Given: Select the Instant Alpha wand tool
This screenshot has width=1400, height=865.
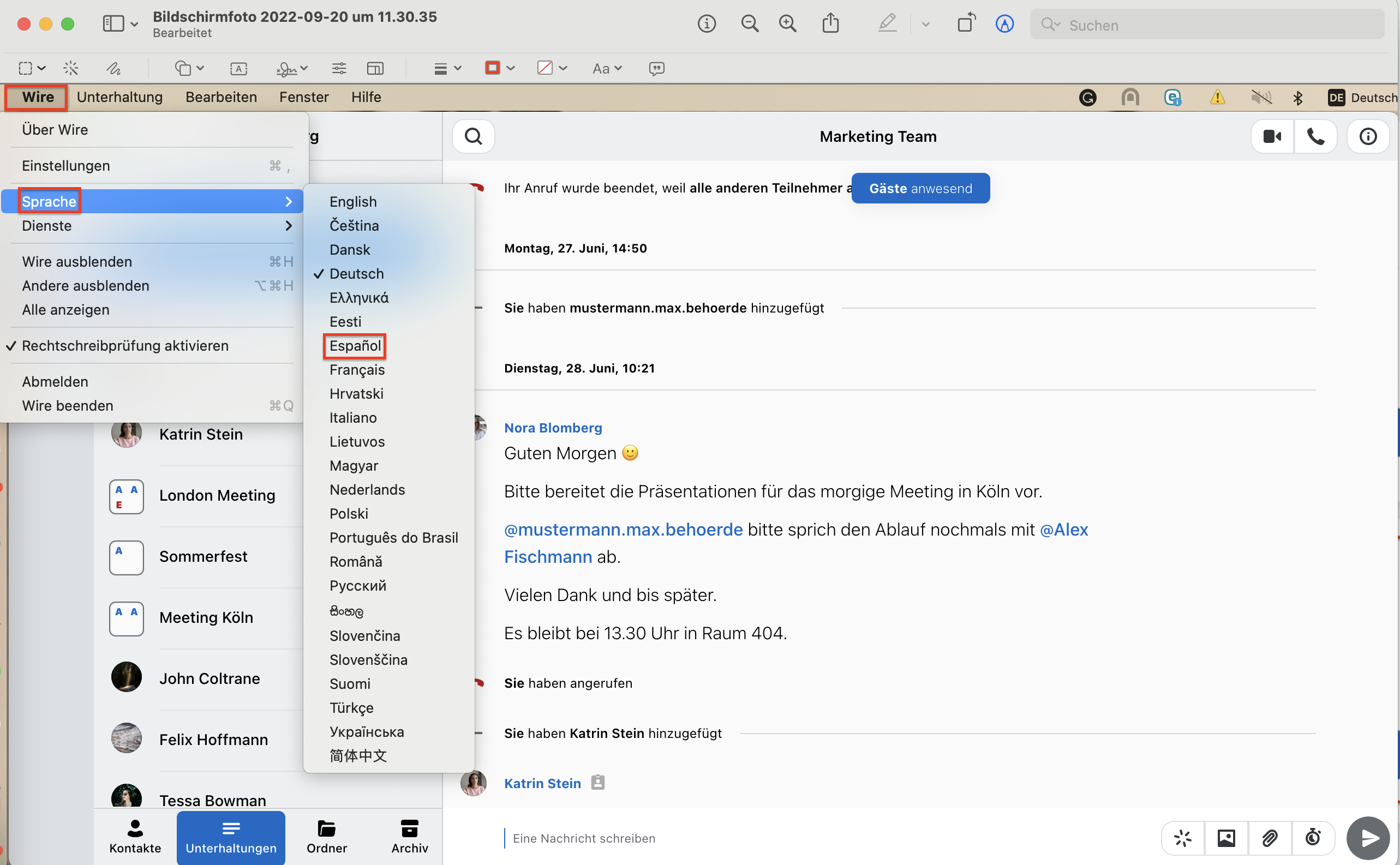Looking at the screenshot, I should 71,69.
